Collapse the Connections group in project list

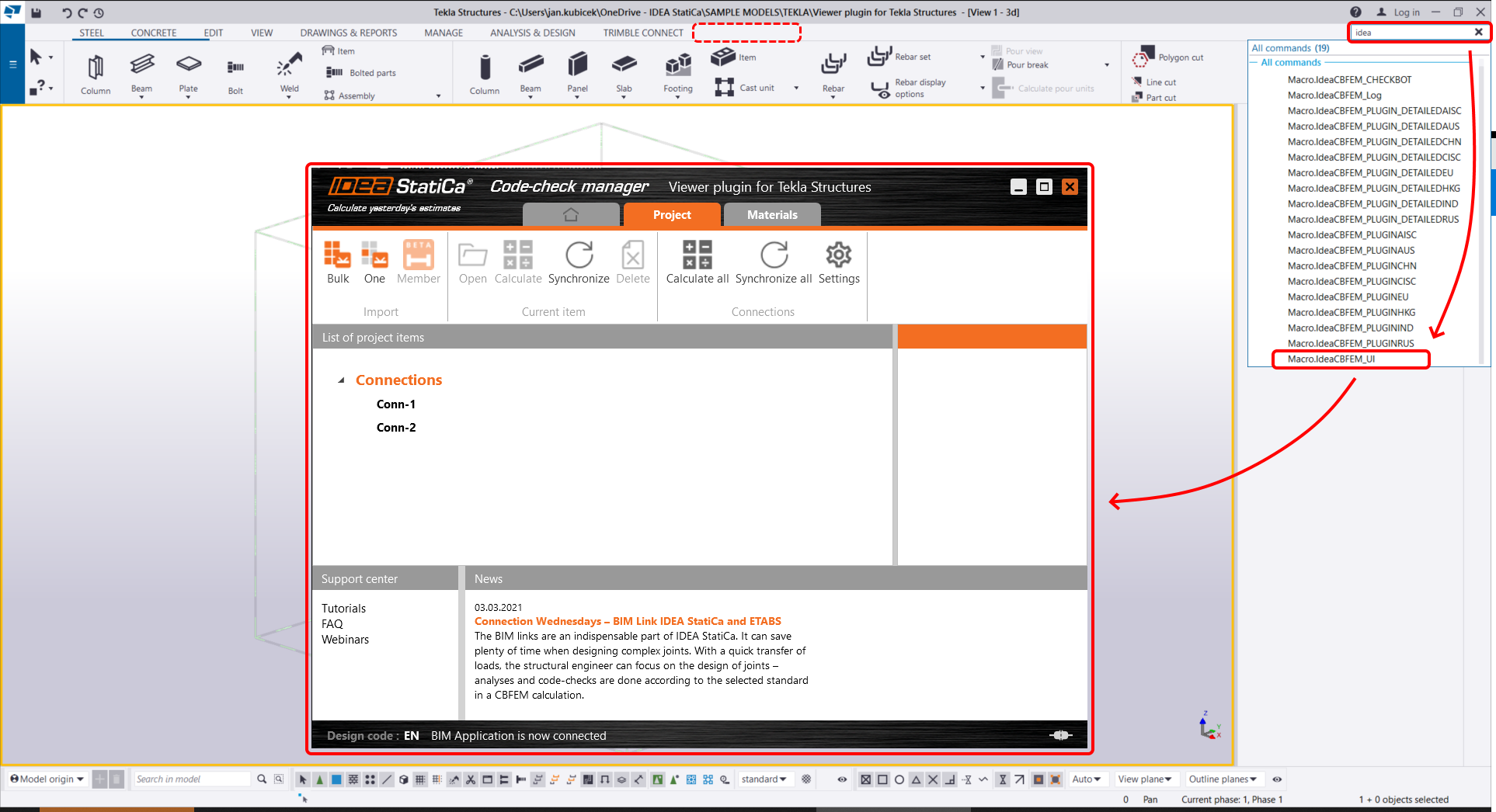pos(340,380)
